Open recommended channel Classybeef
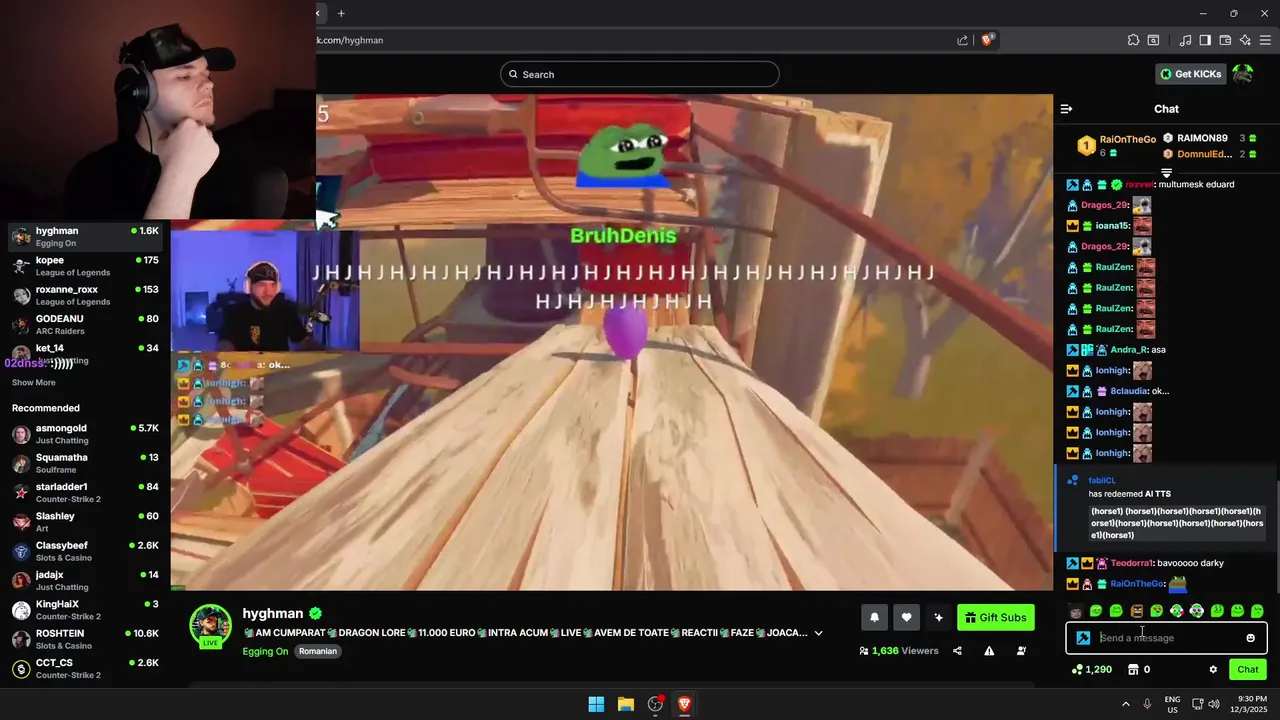The image size is (1280, 720). click(x=85, y=551)
